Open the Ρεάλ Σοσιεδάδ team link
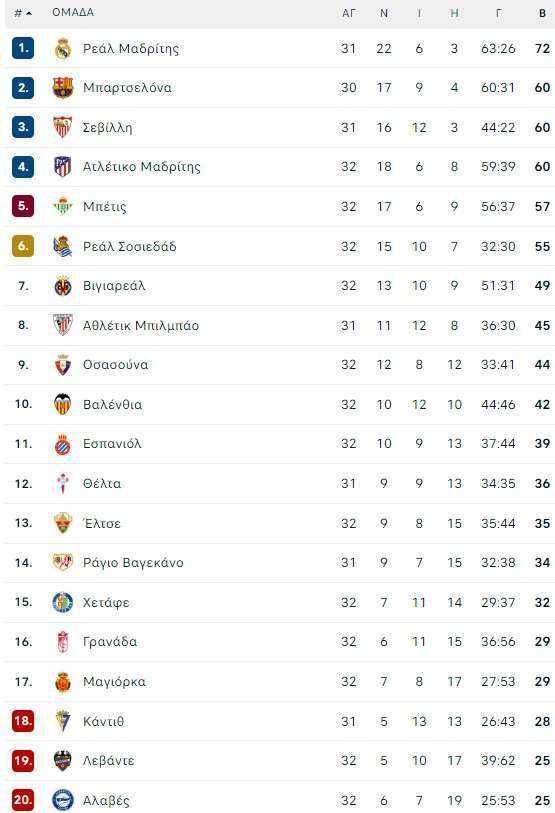Image resolution: width=555 pixels, height=813 pixels. point(130,246)
